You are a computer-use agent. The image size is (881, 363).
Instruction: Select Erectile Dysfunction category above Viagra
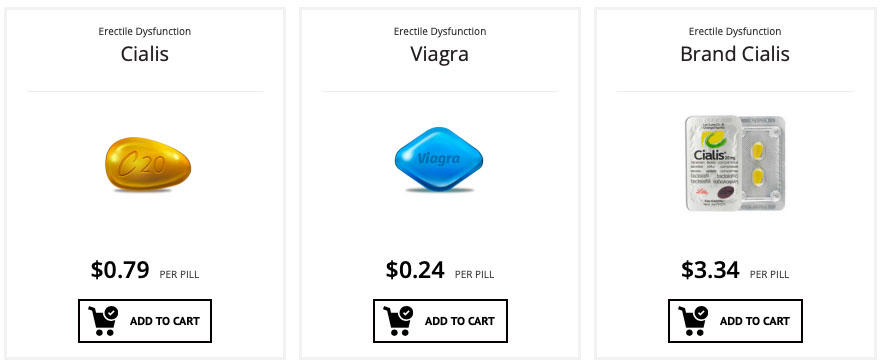point(440,31)
